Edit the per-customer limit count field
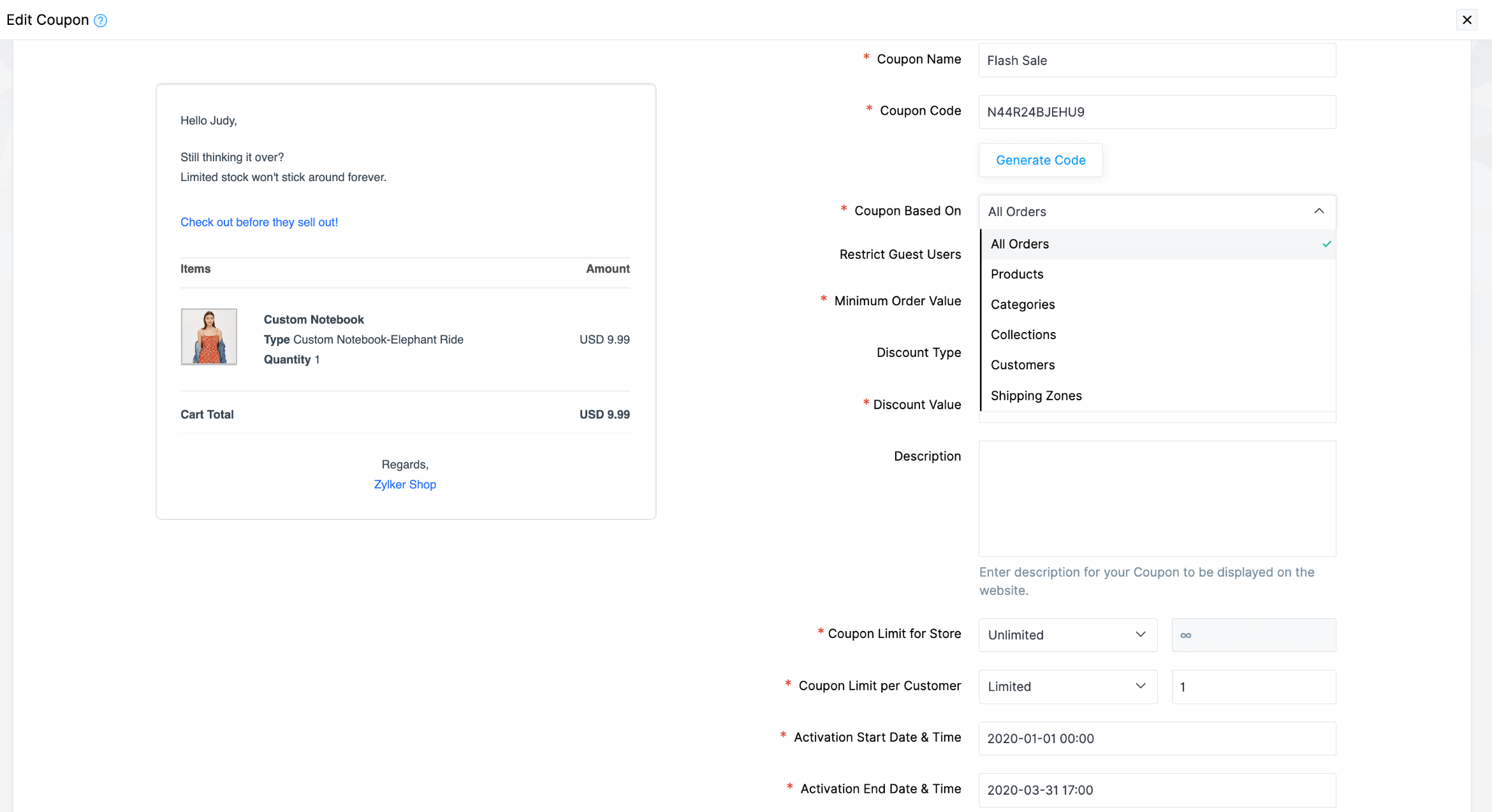Screen dimensions: 1492x812 coord(1253,686)
